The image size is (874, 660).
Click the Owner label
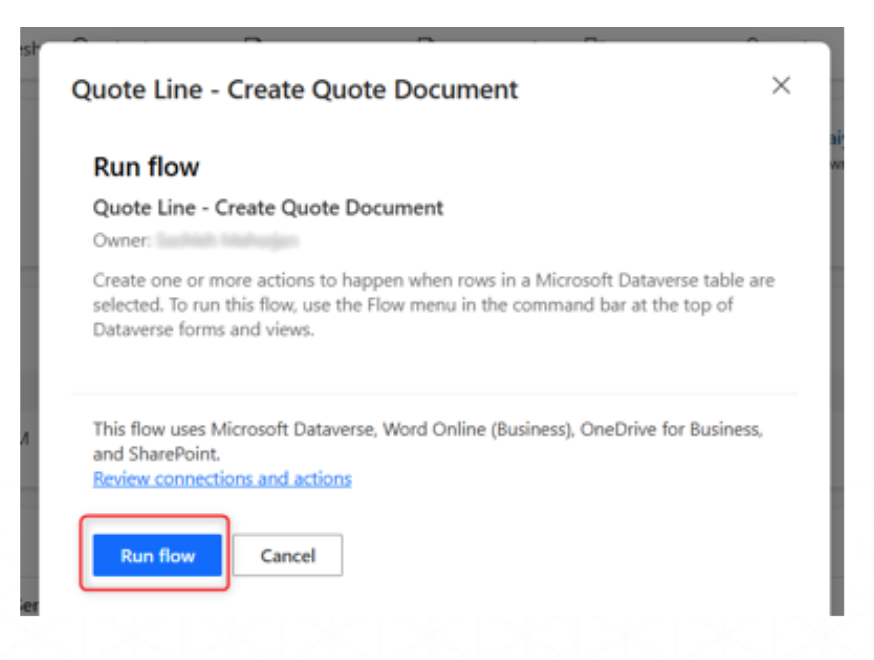pyautogui.click(x=120, y=241)
